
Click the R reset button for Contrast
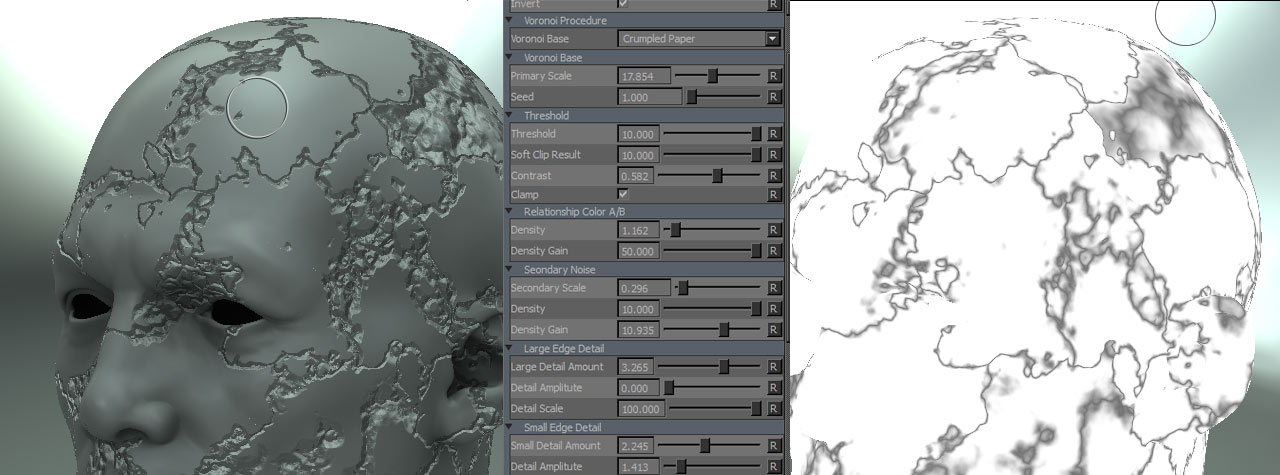(x=773, y=176)
